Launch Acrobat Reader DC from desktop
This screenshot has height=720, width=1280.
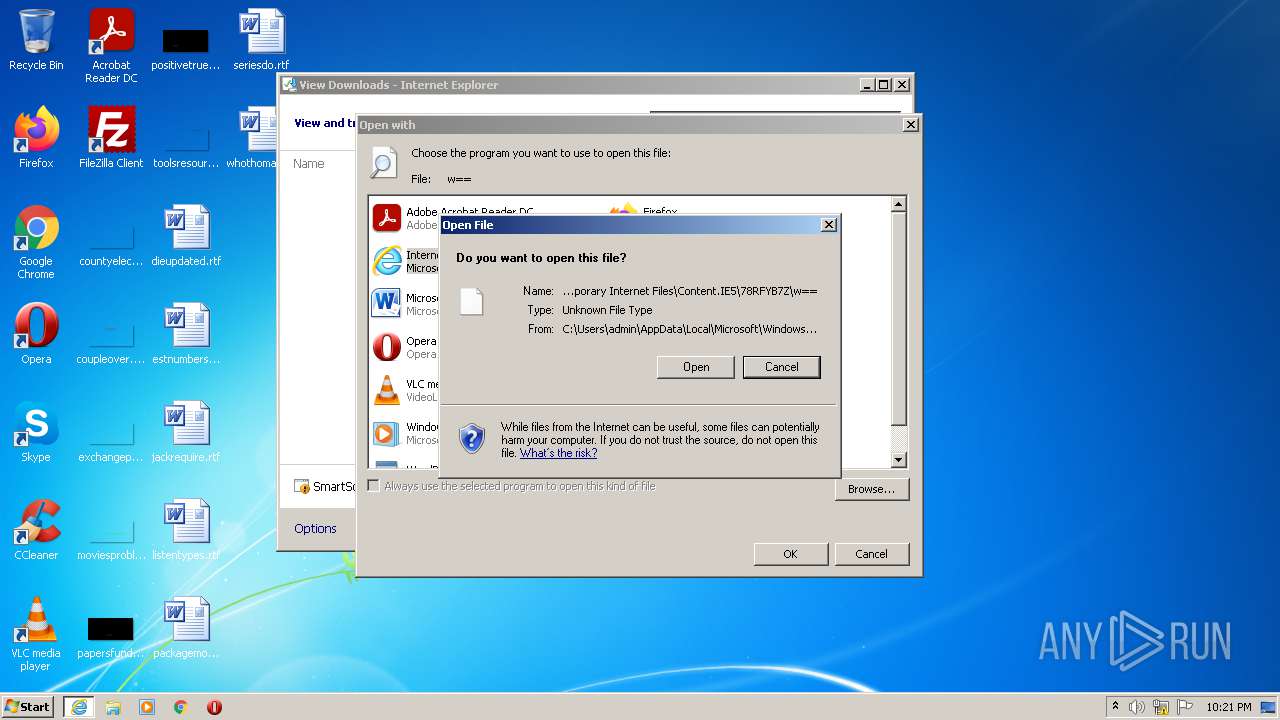tap(111, 46)
